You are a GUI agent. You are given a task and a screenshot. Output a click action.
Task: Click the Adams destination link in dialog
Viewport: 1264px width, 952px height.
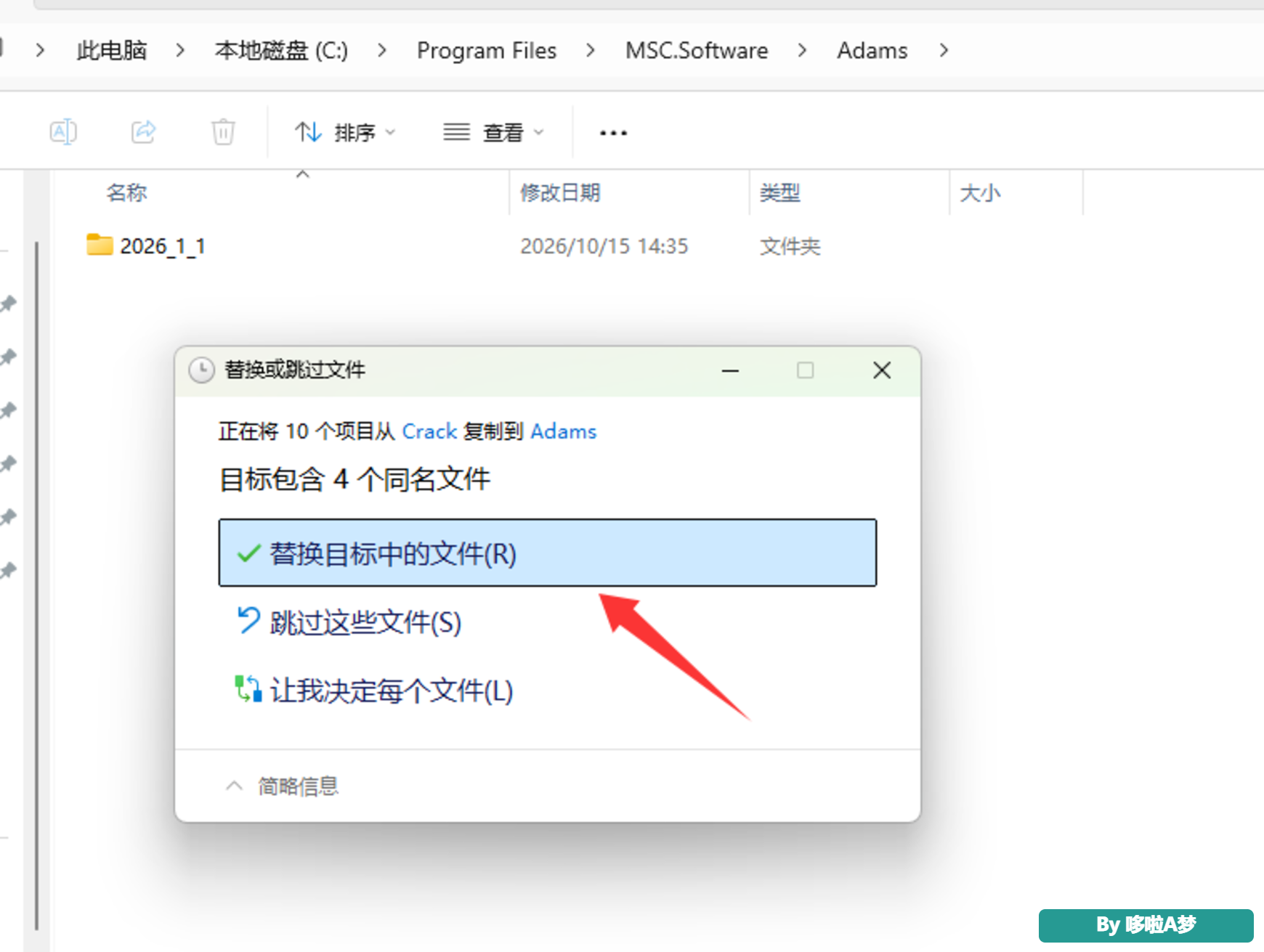[563, 431]
